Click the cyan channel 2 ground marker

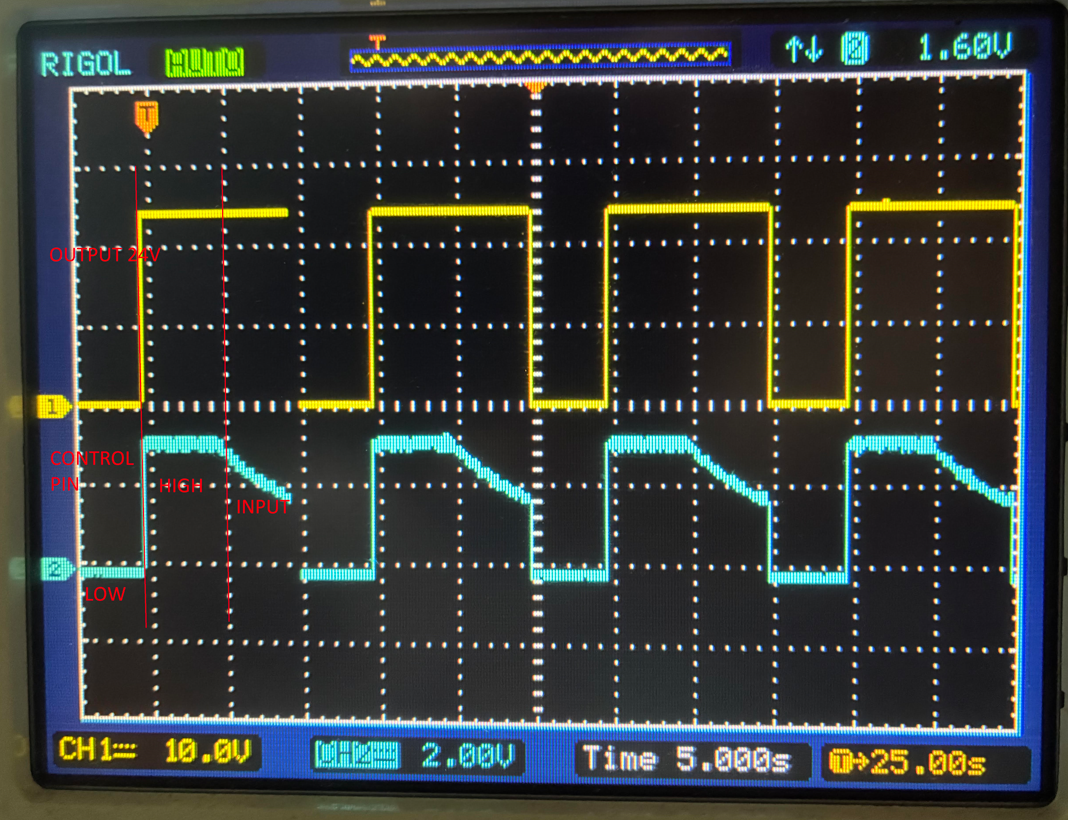click(59, 568)
